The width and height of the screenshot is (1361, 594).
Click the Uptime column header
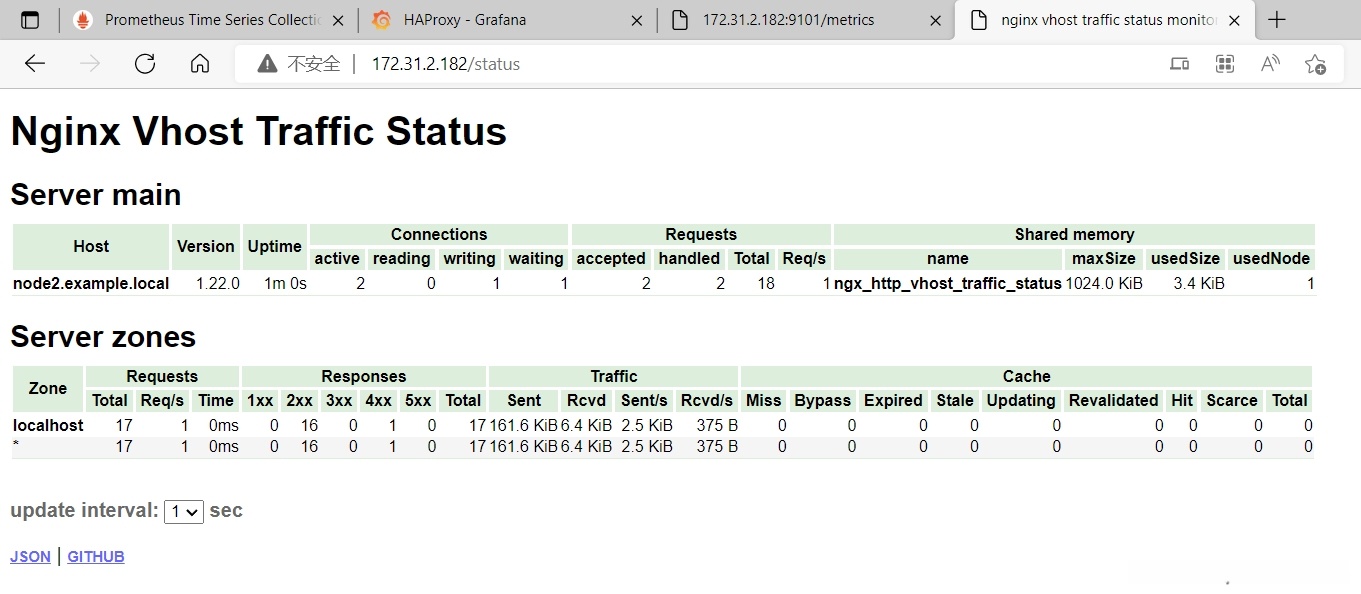(x=275, y=246)
